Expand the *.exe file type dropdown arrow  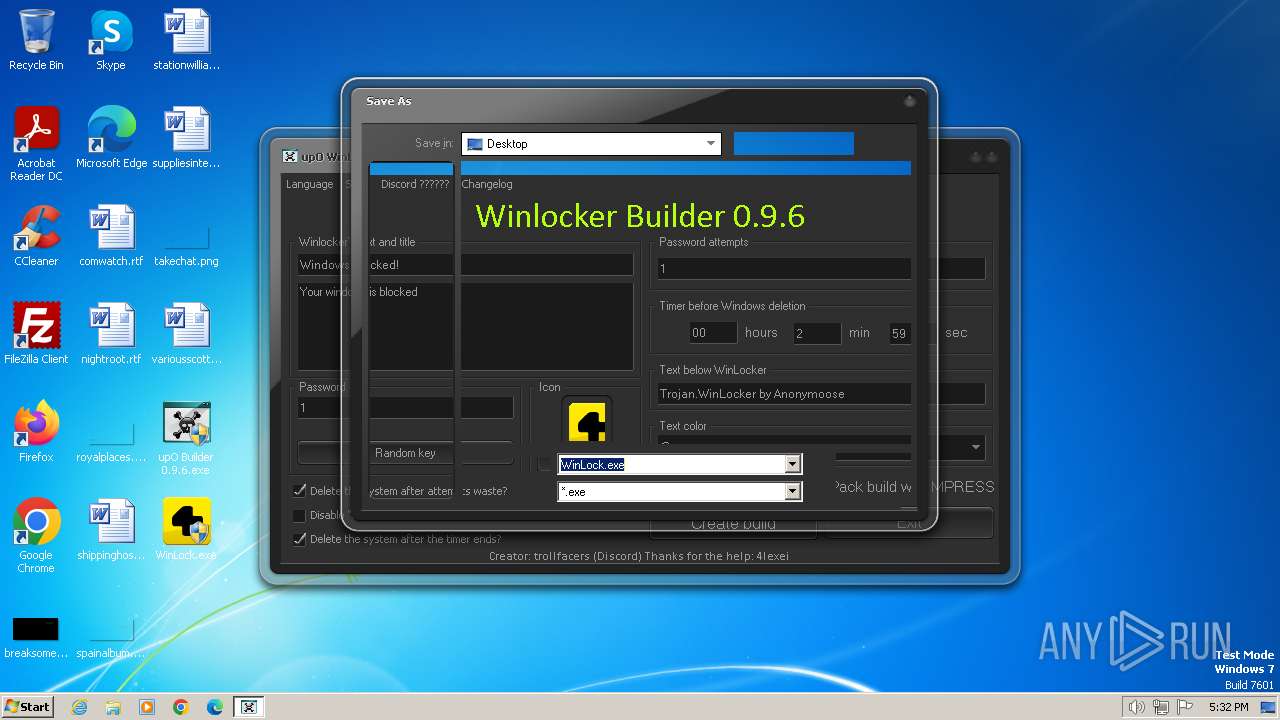point(793,492)
